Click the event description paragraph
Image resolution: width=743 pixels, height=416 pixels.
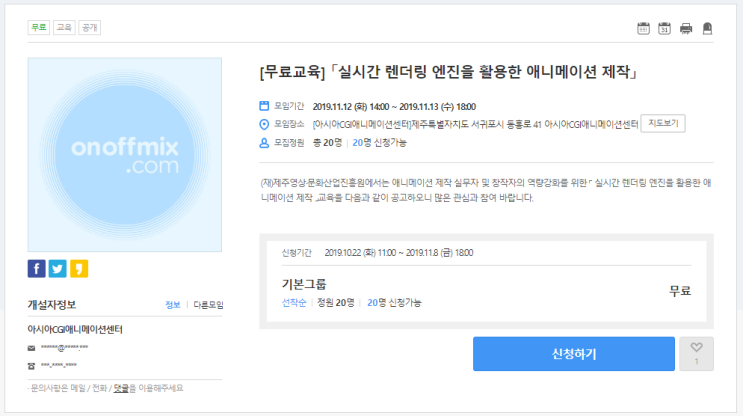click(x=486, y=190)
